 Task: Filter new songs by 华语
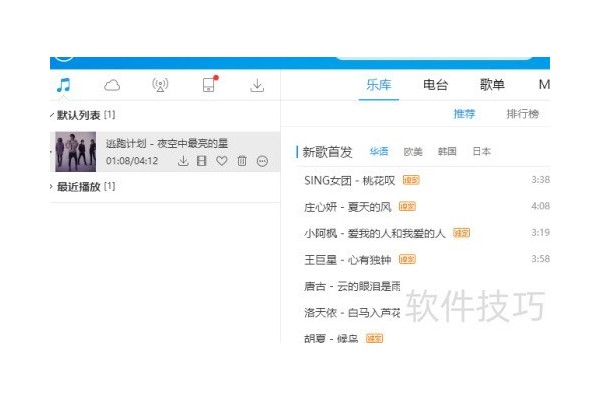click(x=379, y=152)
